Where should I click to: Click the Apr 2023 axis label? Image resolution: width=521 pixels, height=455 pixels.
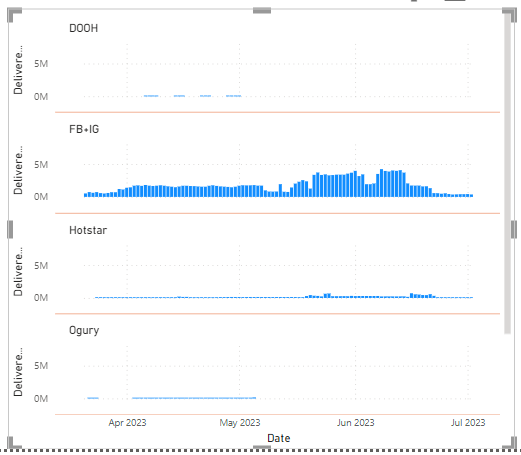tap(127, 423)
